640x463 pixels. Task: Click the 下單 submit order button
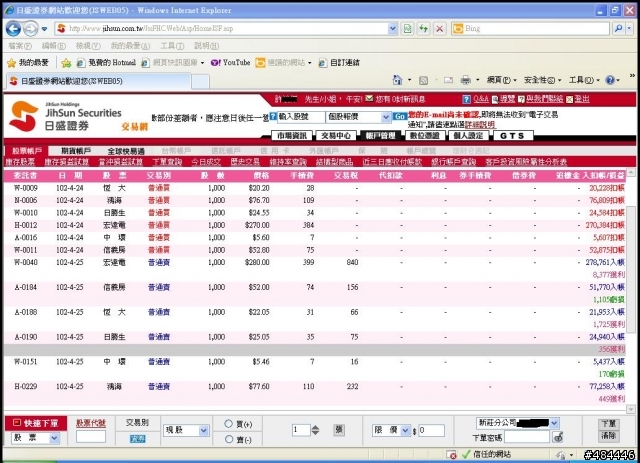608,424
